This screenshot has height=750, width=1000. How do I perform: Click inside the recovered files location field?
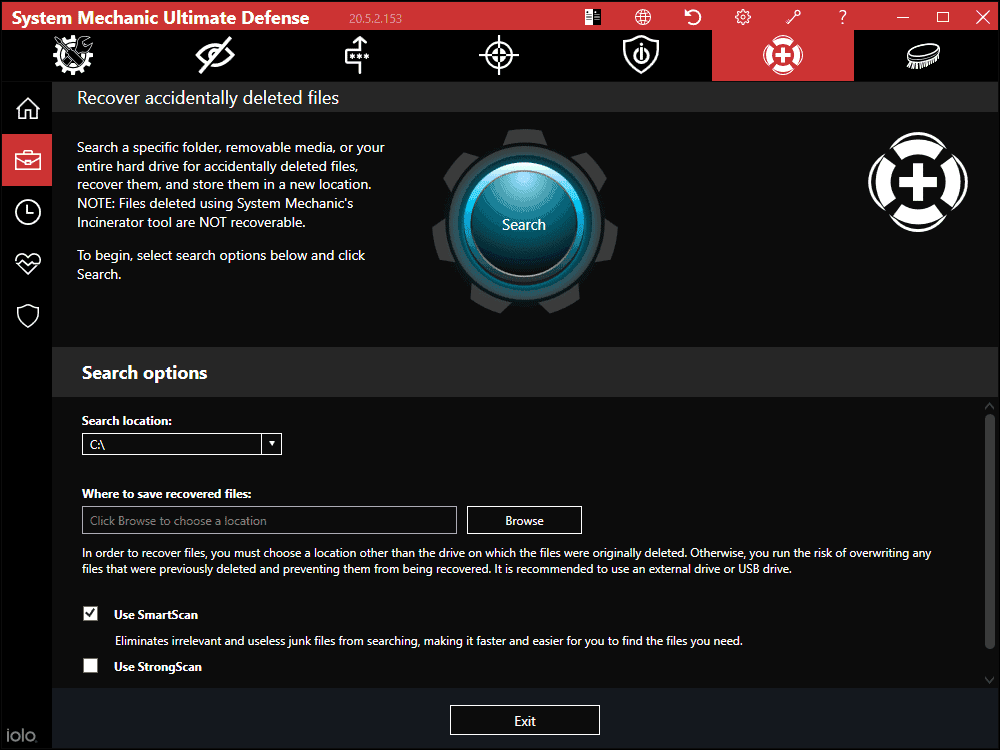coord(268,520)
